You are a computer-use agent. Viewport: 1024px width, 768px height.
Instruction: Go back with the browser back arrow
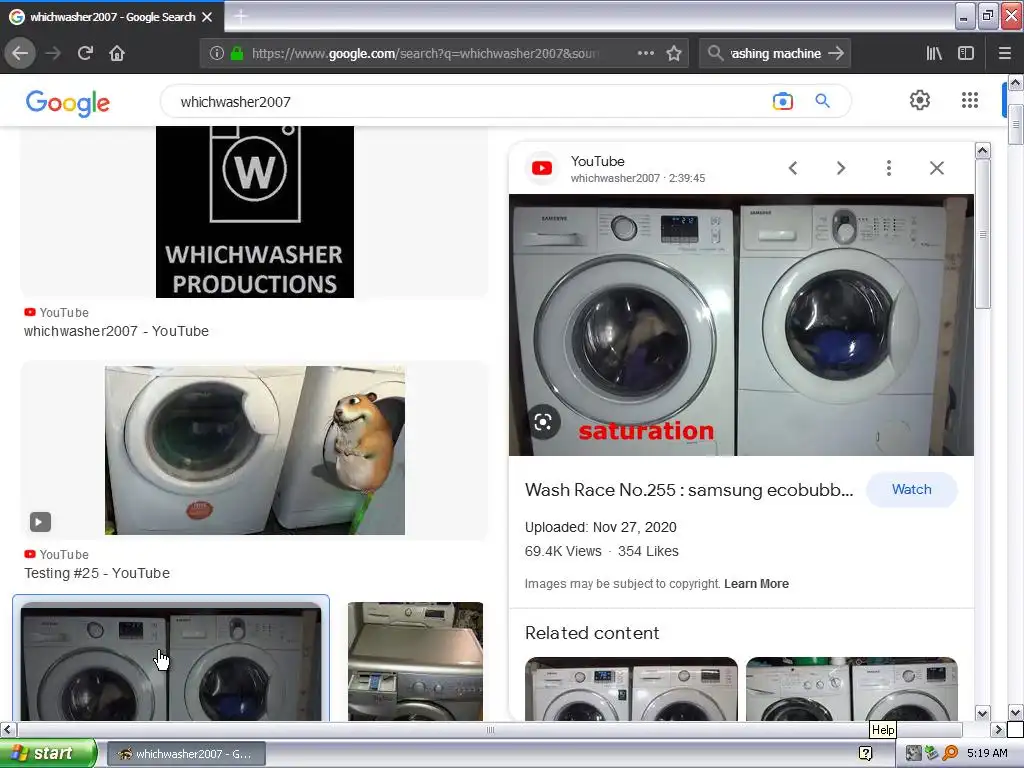(x=20, y=53)
